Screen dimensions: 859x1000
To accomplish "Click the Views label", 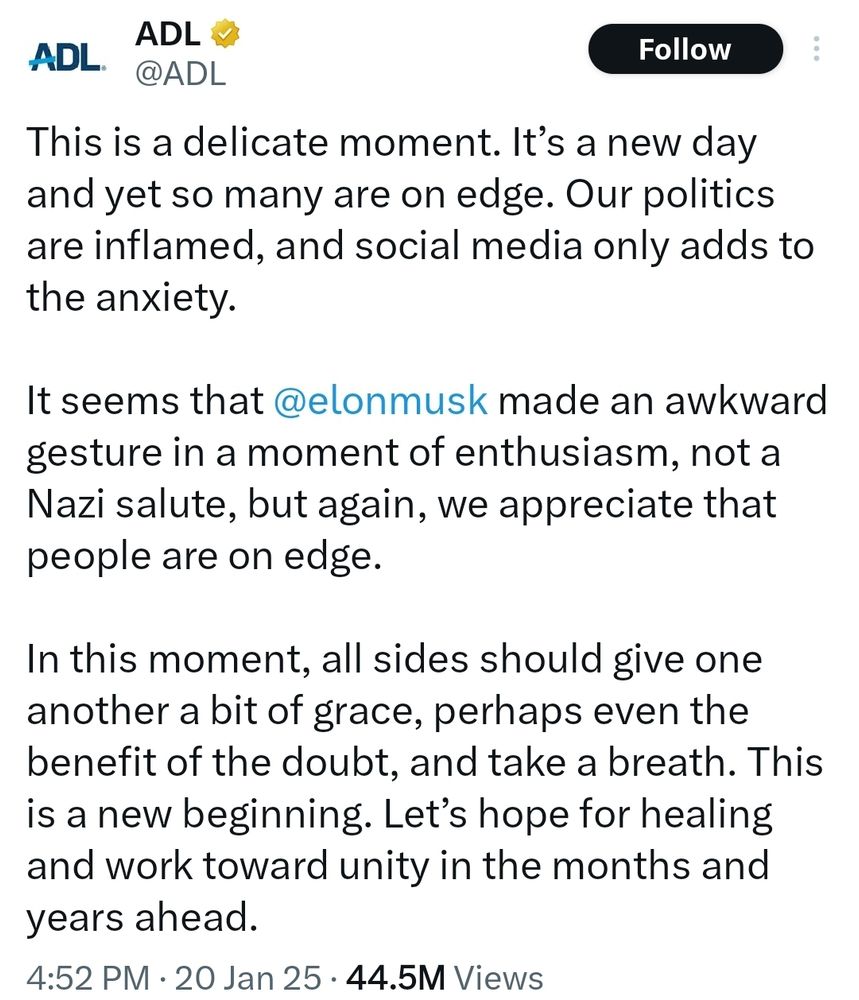I will click(x=498, y=976).
